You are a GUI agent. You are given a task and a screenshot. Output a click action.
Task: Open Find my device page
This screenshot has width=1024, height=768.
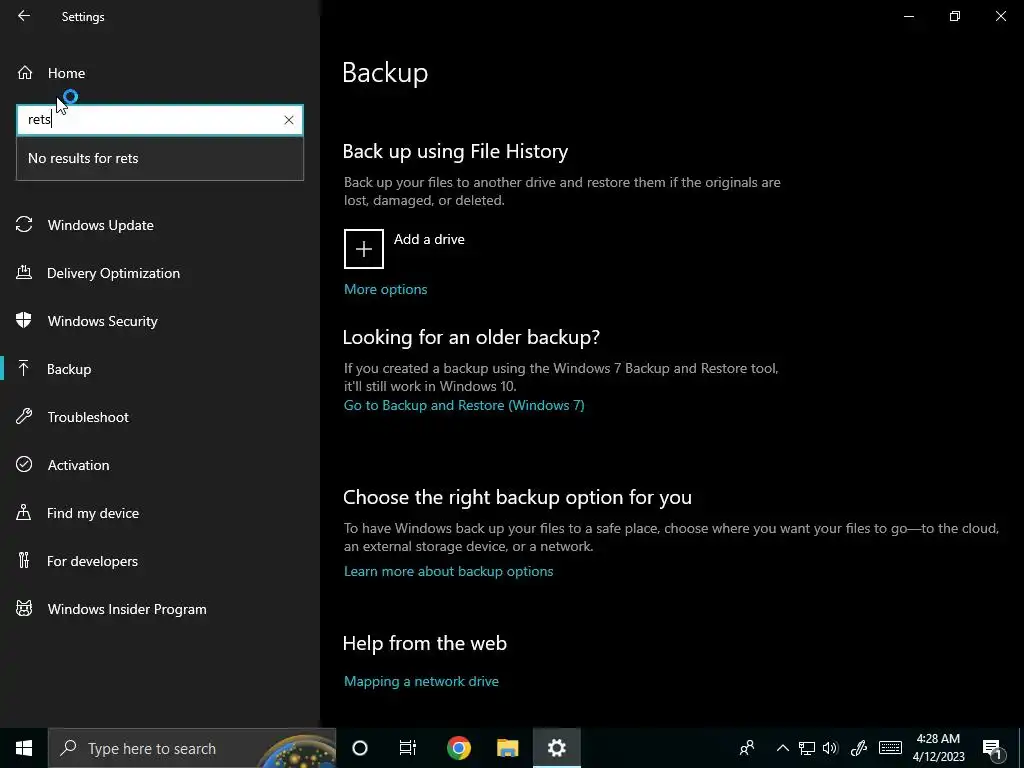pos(160,513)
